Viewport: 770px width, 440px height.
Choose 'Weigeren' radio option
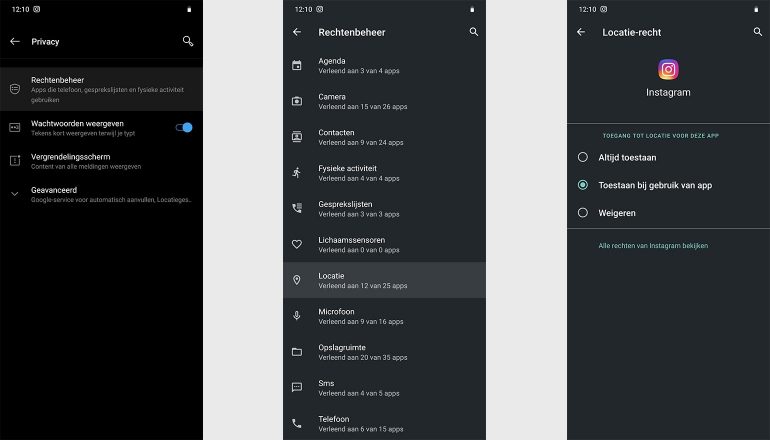point(583,213)
